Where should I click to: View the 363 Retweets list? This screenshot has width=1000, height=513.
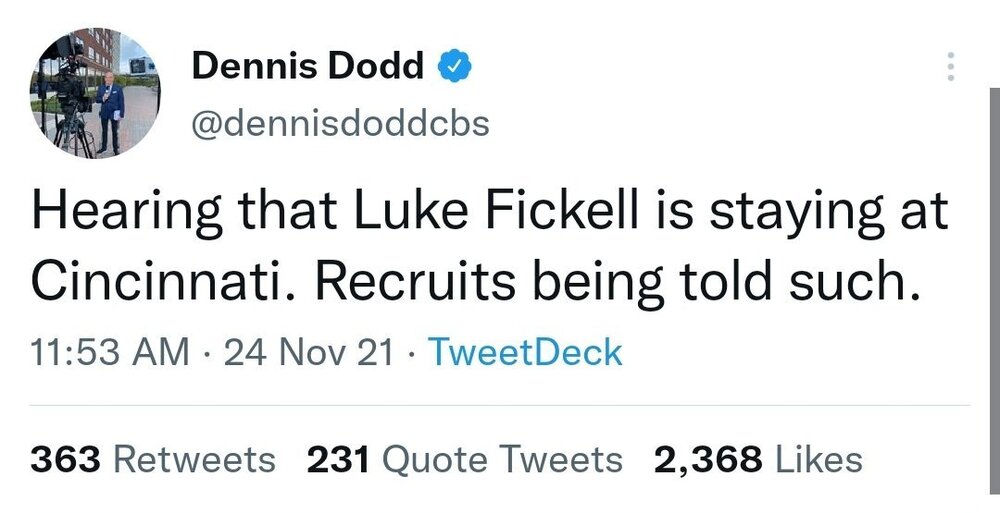[x=152, y=459]
